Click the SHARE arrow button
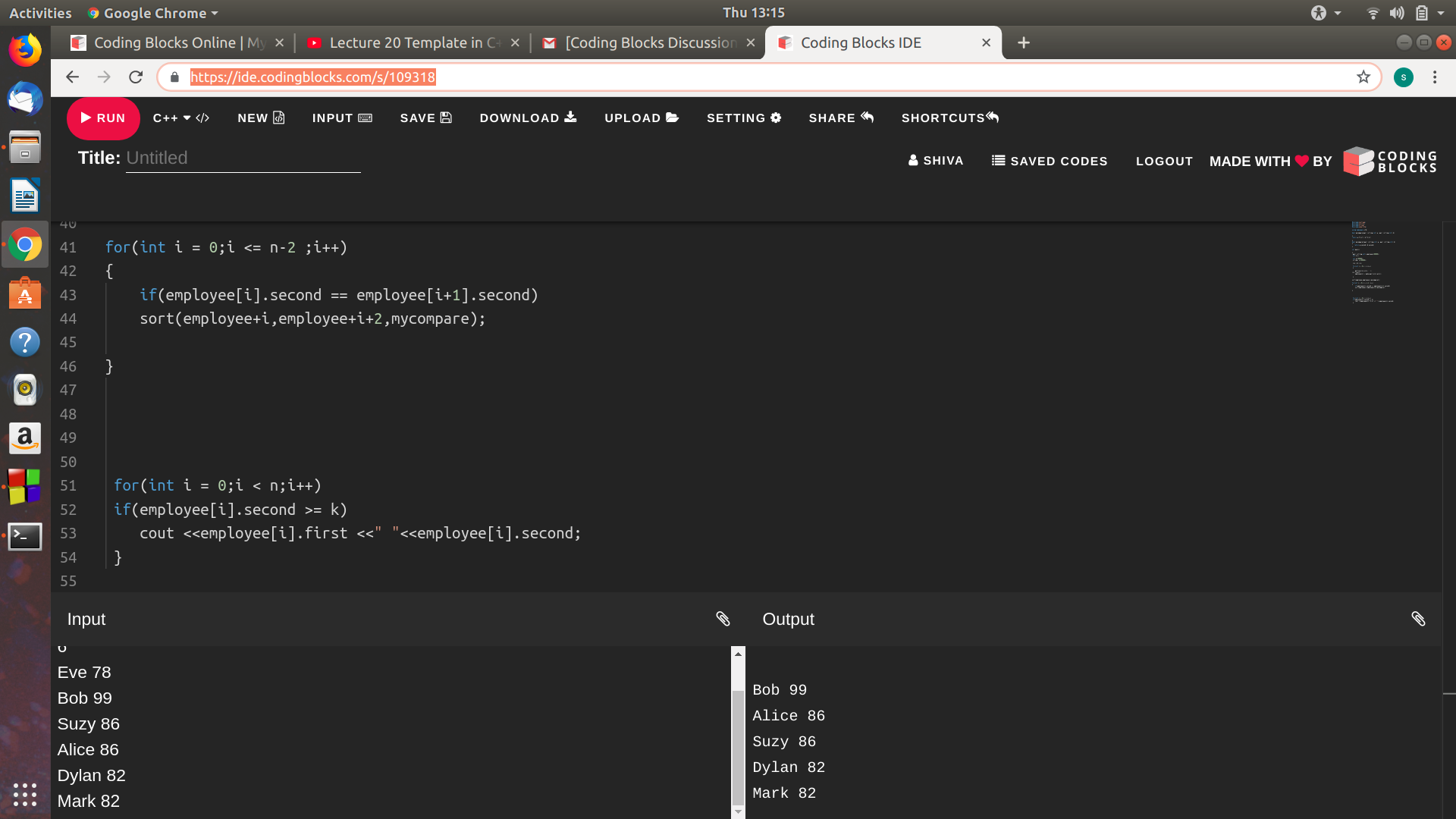 pos(841,118)
